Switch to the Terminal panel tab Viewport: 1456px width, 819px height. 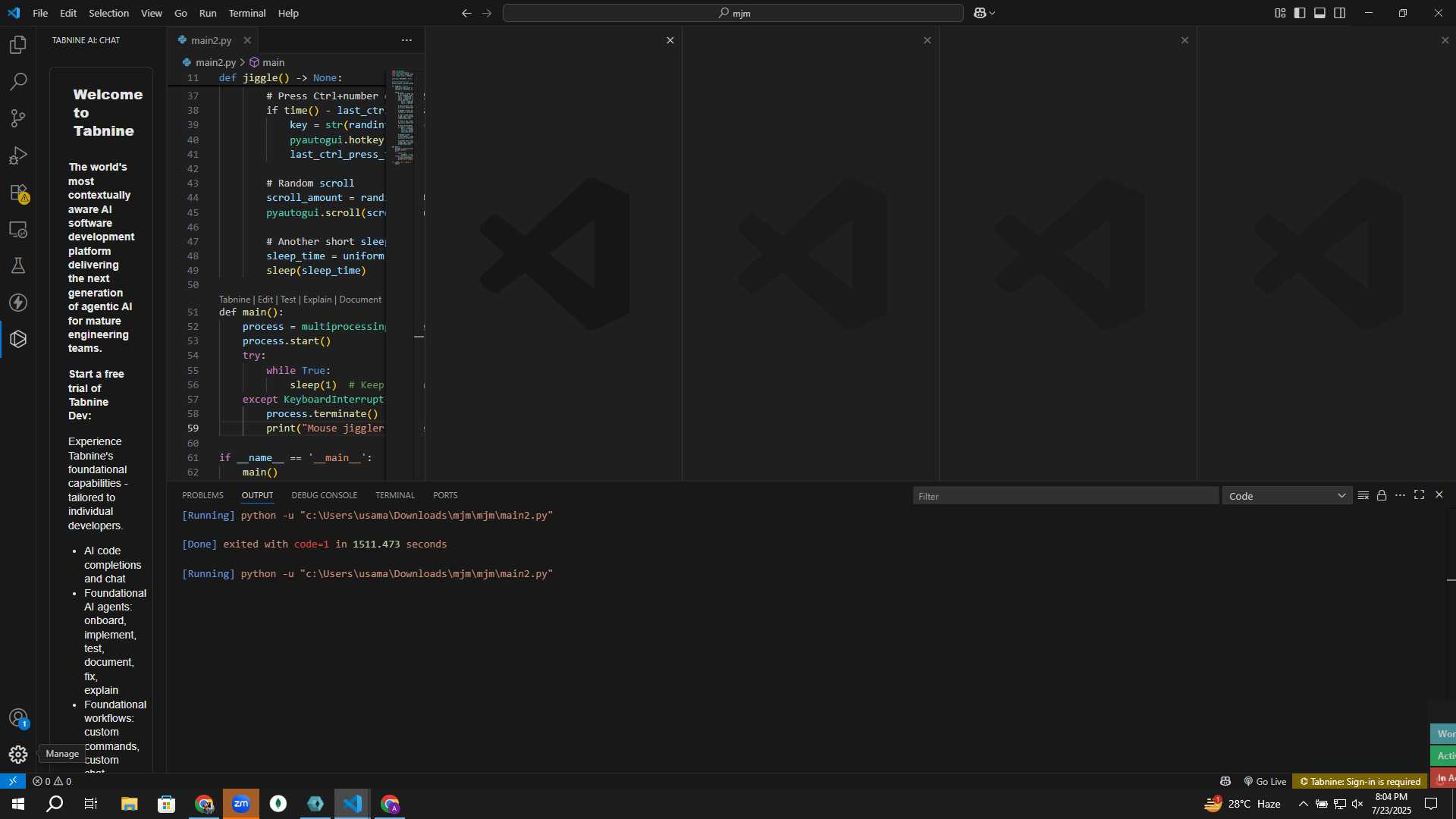coord(395,495)
